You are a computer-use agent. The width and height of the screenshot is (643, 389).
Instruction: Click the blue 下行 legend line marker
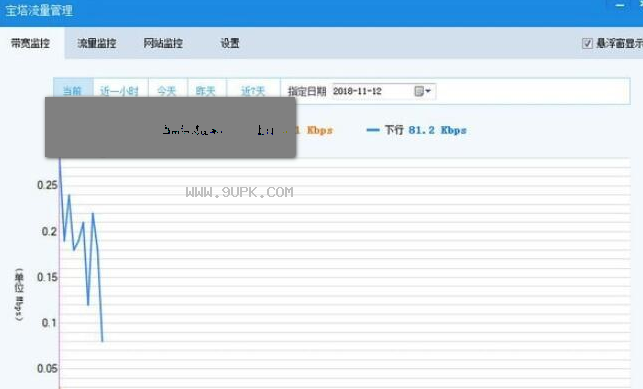click(373, 130)
